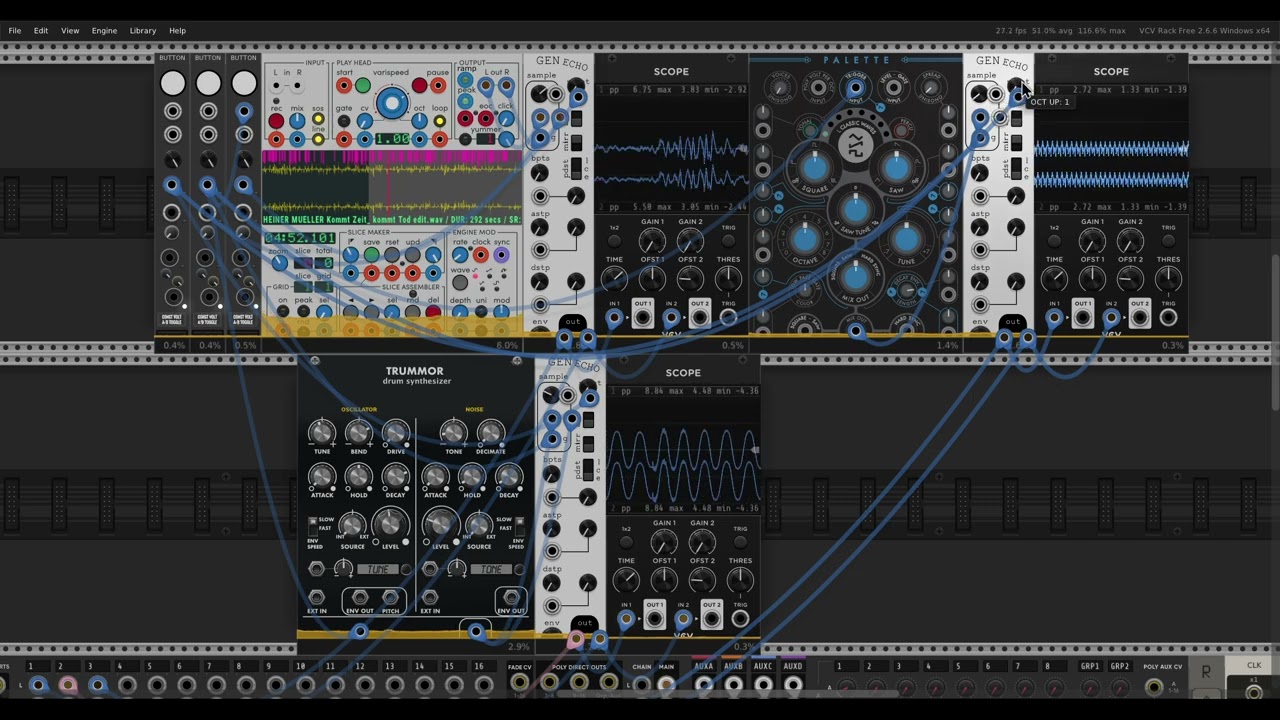Viewport: 1280px width, 720px height.
Task: Click the blue OCTAVE knob on Palette
Action: pyautogui.click(x=805, y=240)
